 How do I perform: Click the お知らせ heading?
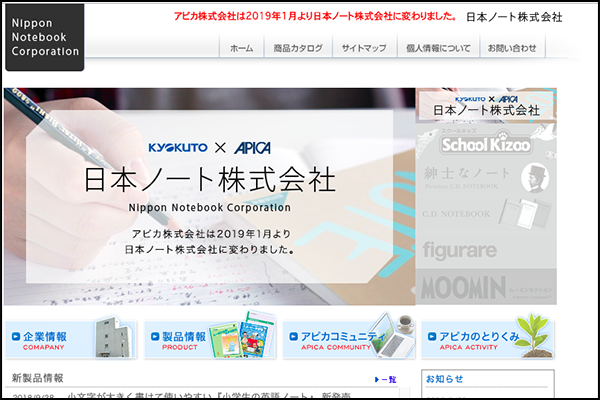(445, 379)
